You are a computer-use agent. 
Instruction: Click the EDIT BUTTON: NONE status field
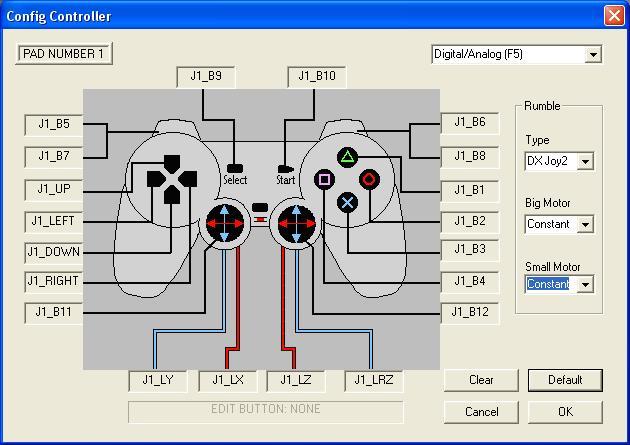point(266,411)
